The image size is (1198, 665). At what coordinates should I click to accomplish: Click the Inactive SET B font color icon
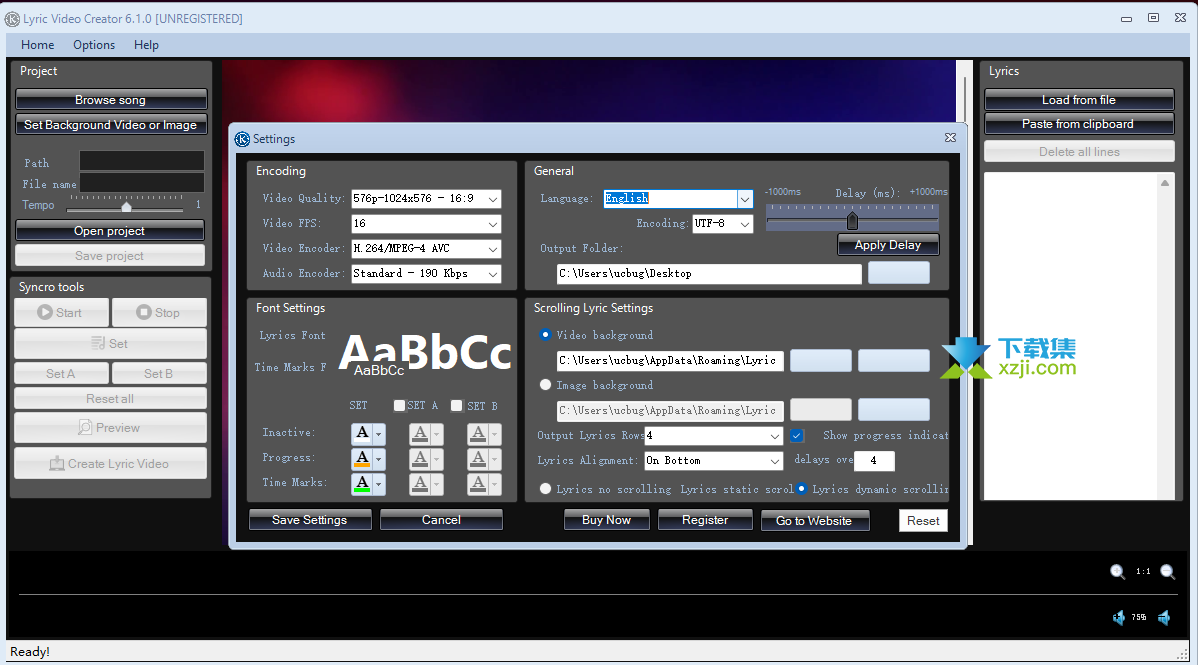[478, 433]
